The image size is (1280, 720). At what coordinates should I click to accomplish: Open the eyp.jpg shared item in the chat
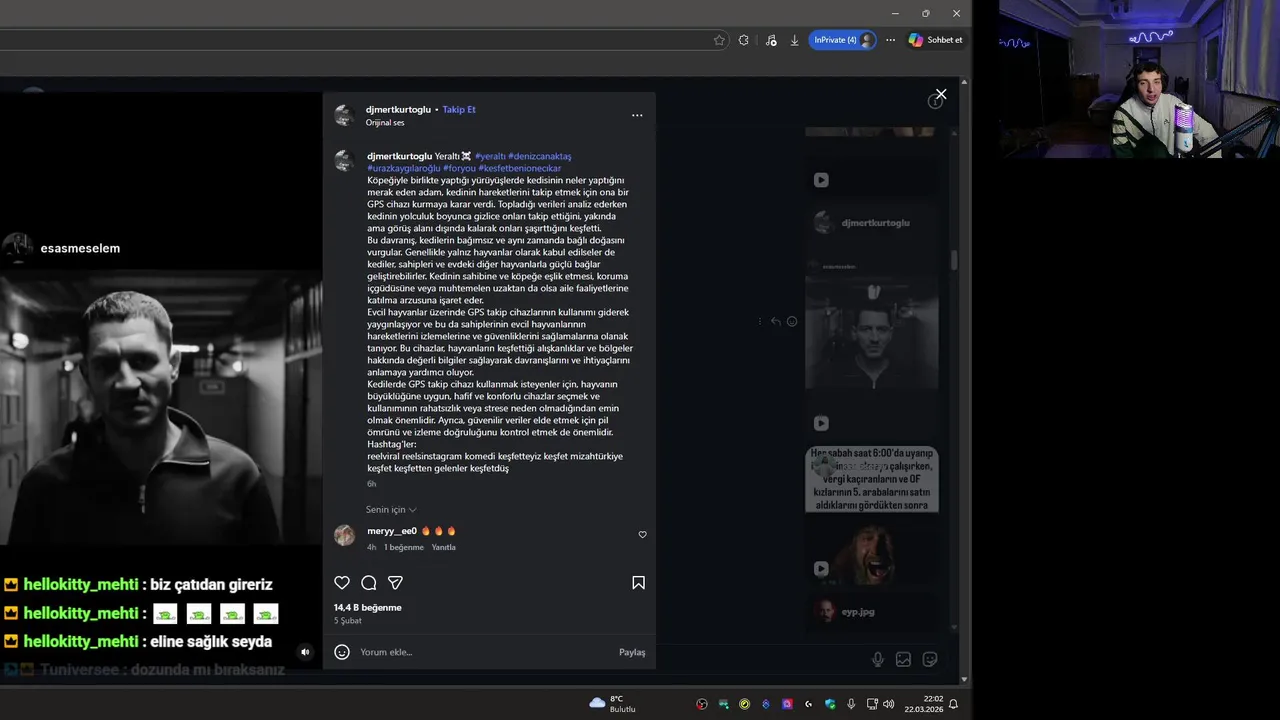[x=872, y=611]
